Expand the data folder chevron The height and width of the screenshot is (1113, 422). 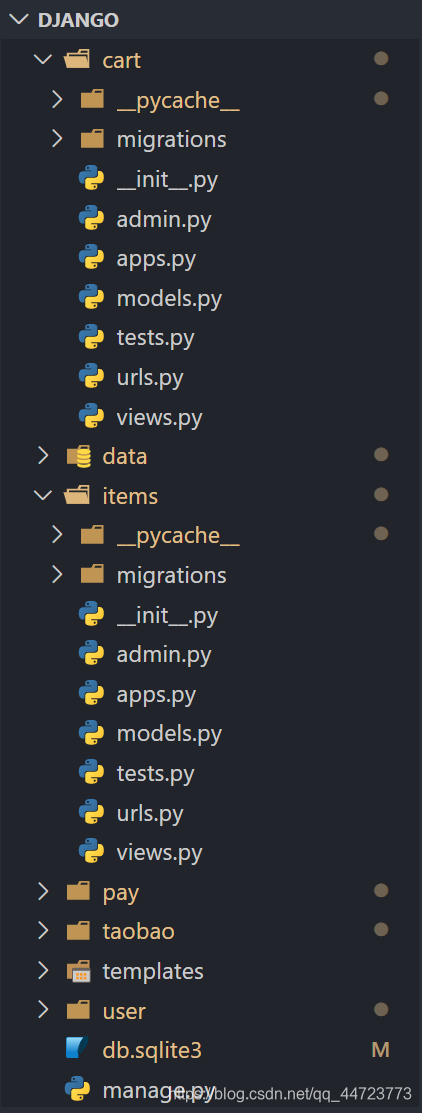(43, 456)
